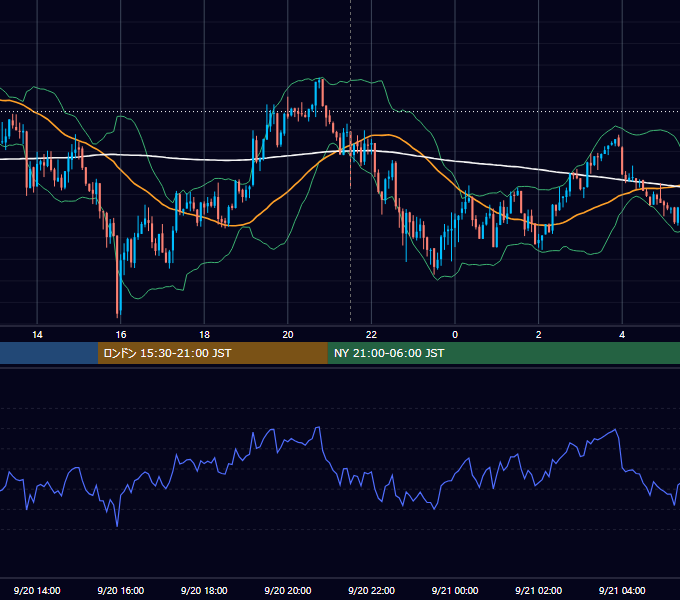
Task: Click the 0 hour label on price chart axis
Action: [x=455, y=335]
